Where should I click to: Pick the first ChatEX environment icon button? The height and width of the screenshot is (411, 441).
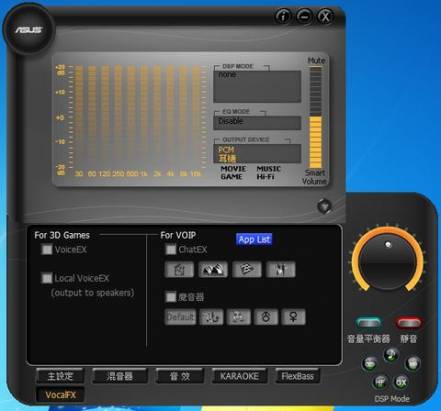click(179, 269)
